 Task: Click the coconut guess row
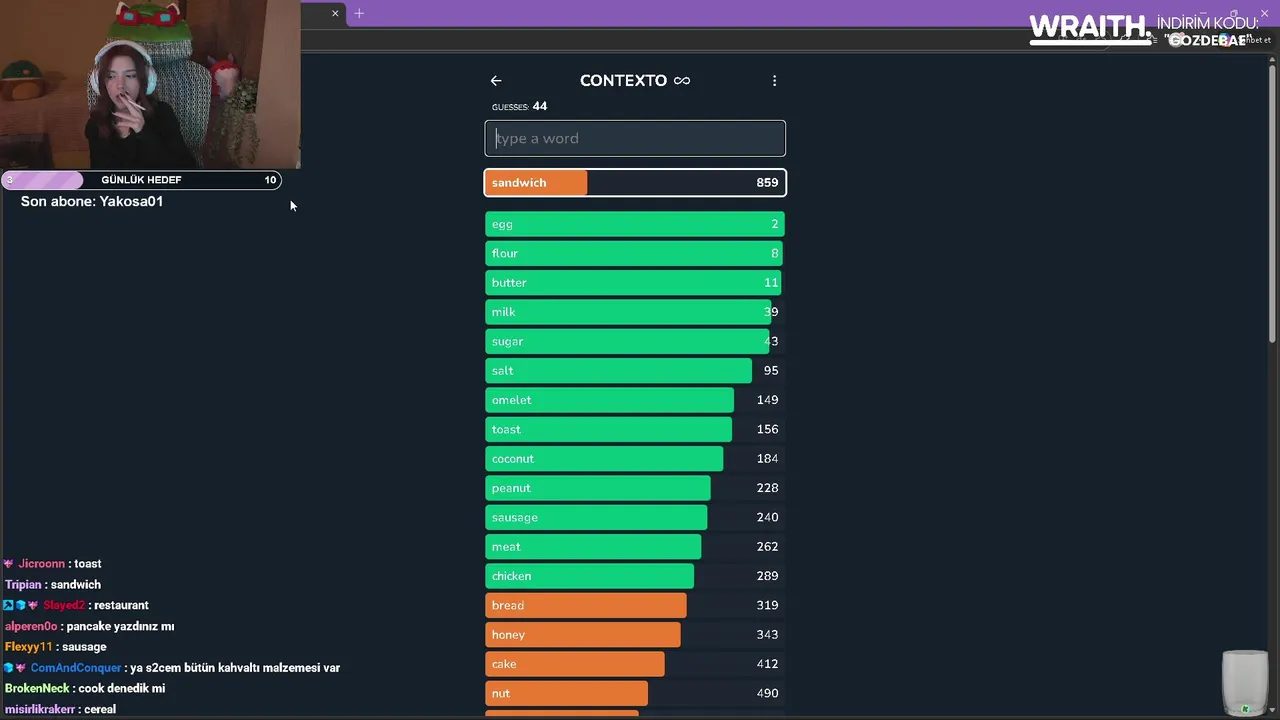tap(635, 459)
